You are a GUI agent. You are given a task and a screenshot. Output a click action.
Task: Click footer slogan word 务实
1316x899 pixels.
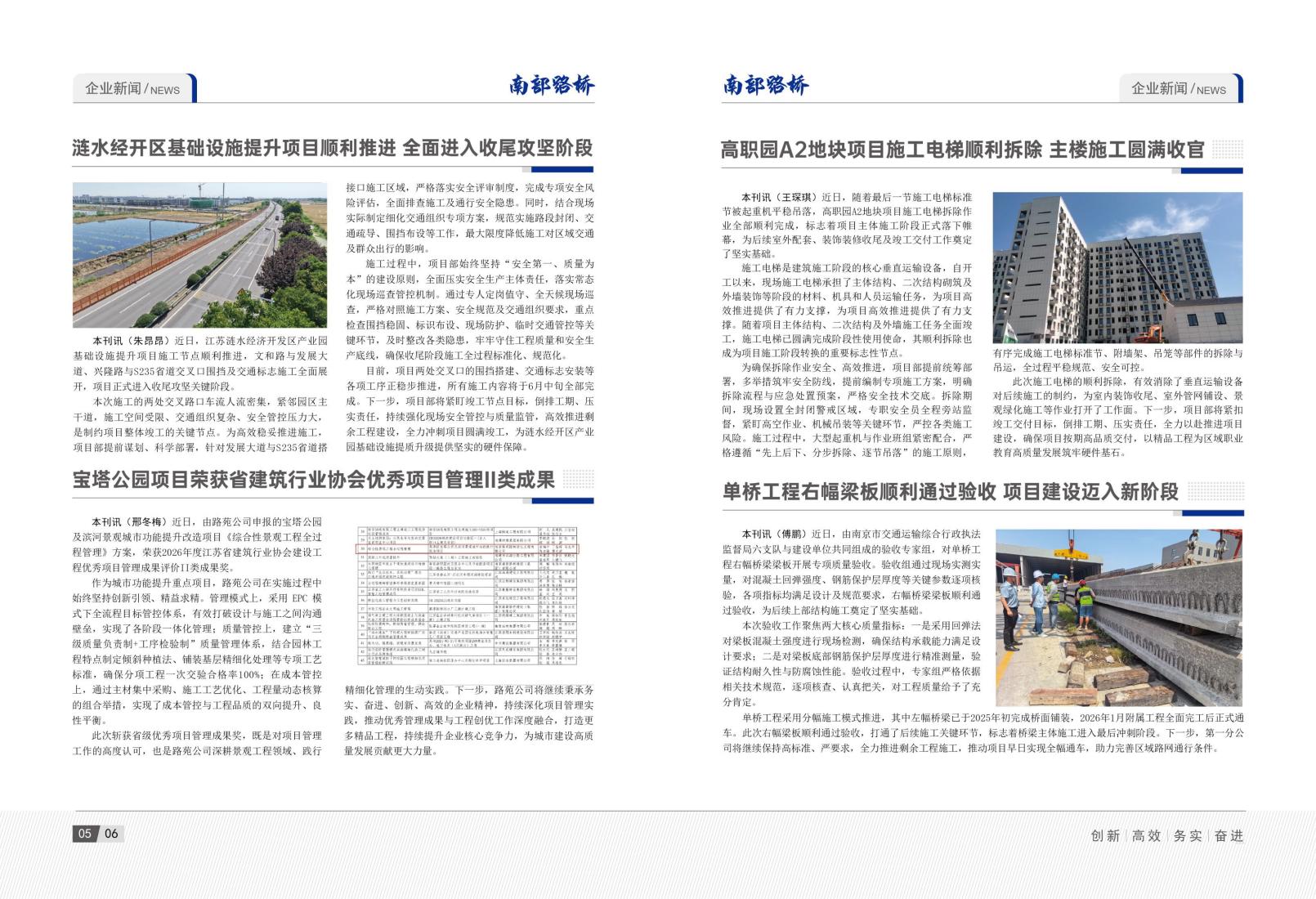pyautogui.click(x=1187, y=835)
